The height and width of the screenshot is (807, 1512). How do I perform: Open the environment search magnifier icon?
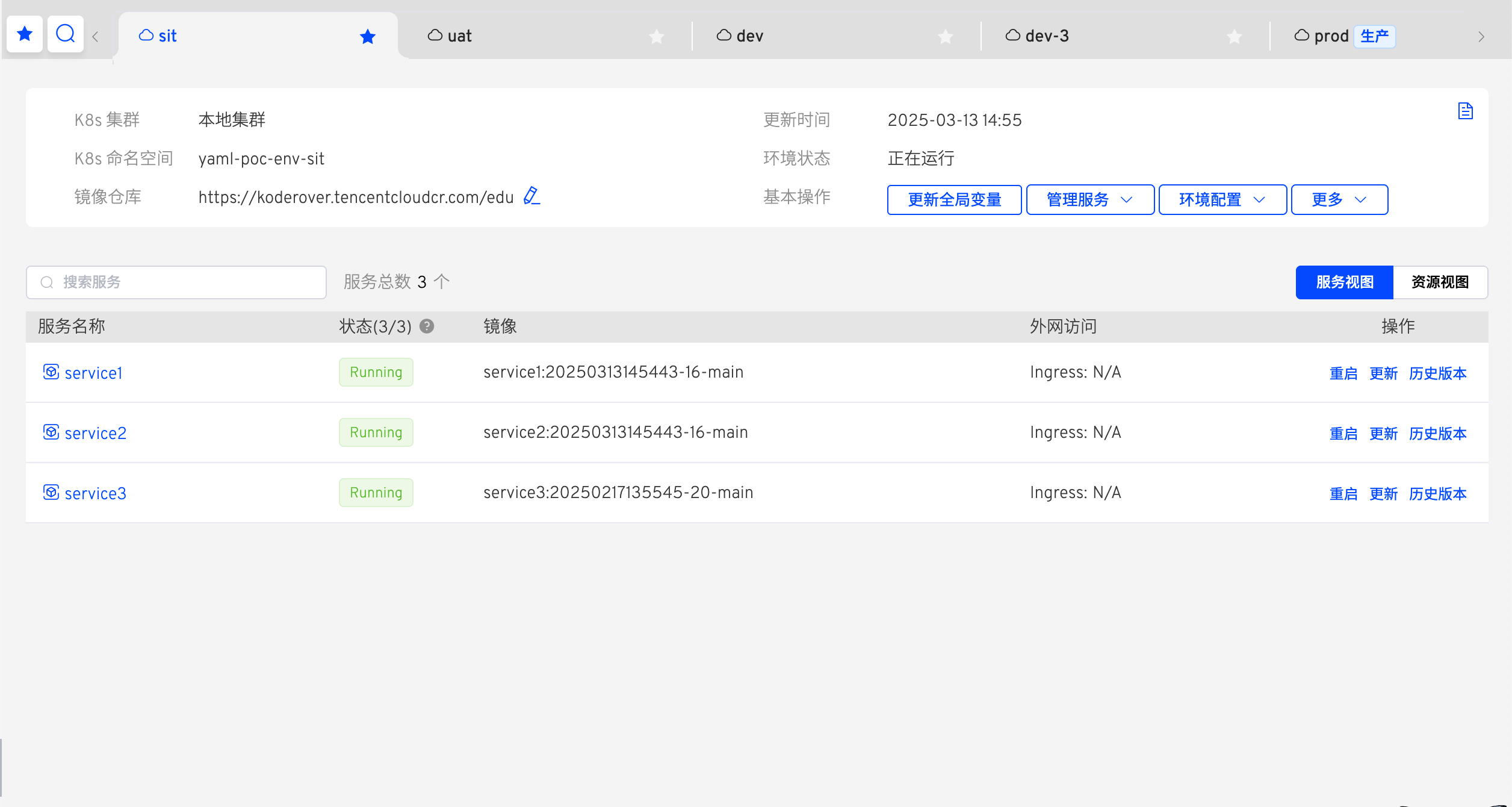66,34
